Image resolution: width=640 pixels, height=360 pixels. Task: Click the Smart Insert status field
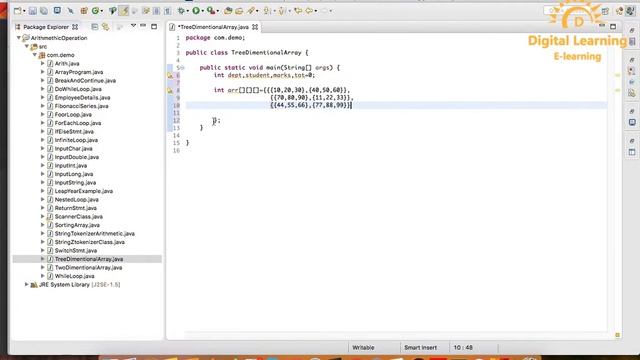pos(420,348)
